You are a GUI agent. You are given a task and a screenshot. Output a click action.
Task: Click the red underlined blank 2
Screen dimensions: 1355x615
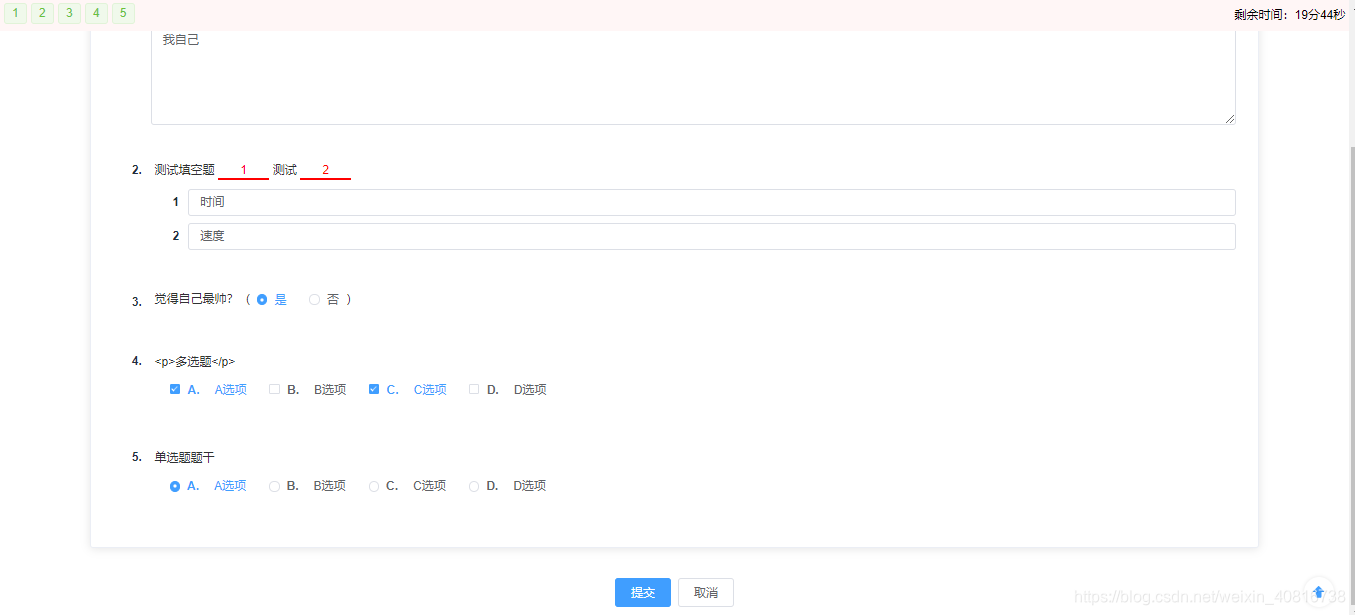coord(325,170)
